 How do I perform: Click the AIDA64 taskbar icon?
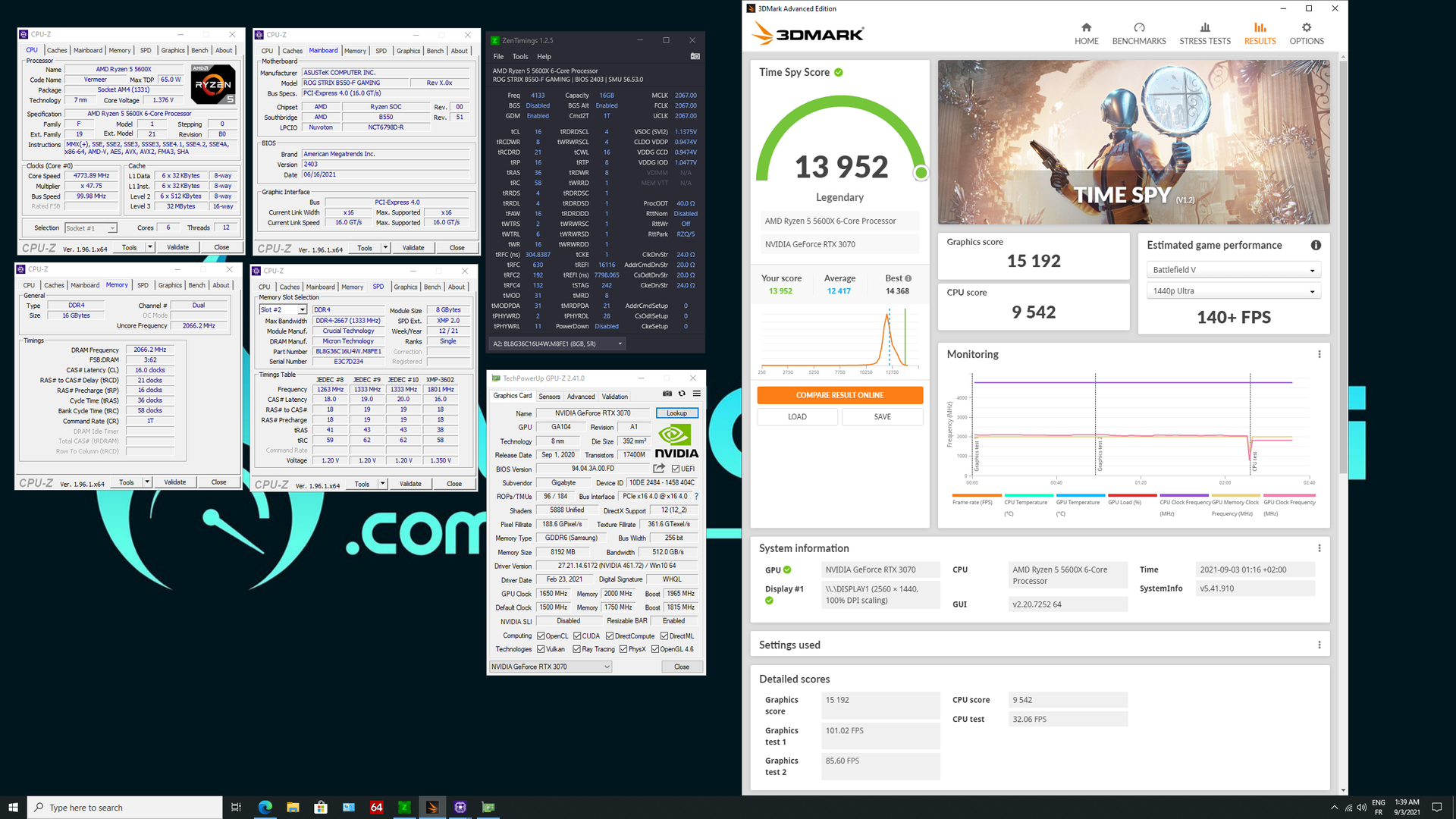pos(376,807)
